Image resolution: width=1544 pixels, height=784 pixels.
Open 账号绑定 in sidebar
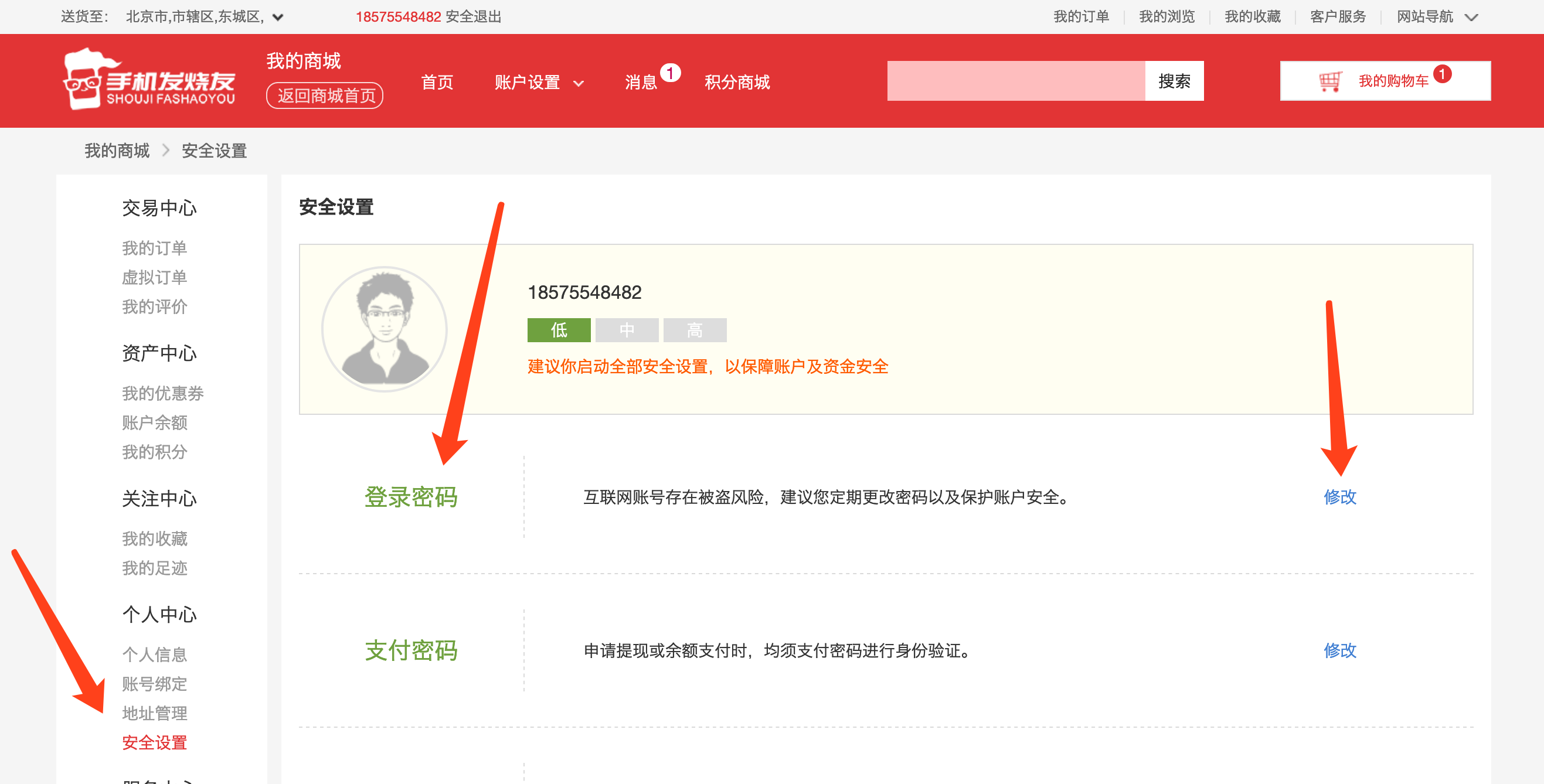coord(155,683)
